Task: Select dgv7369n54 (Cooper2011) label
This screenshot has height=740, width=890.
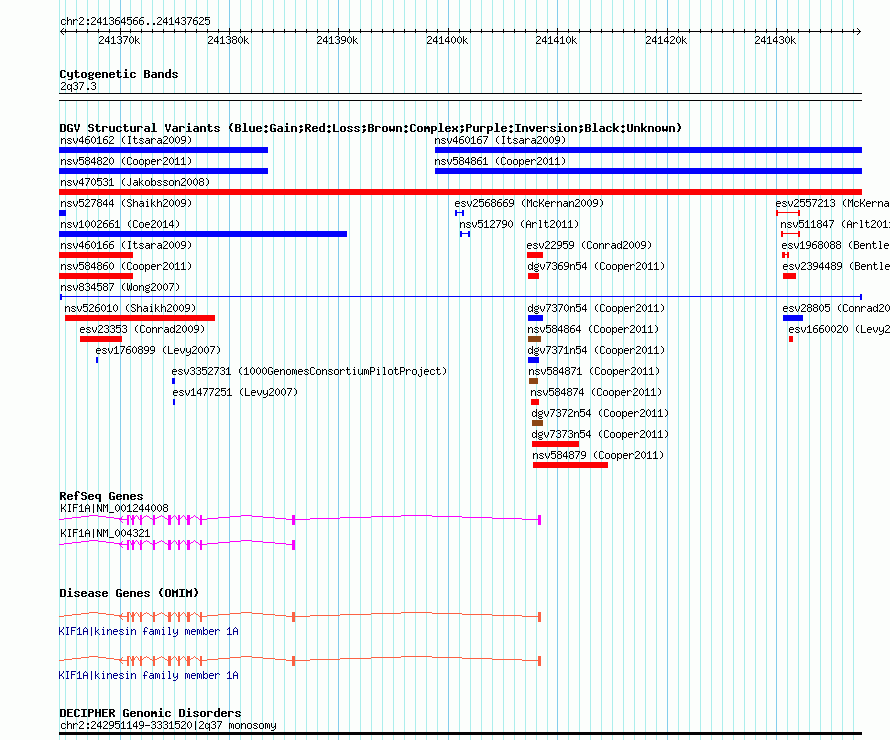Action: point(596,266)
